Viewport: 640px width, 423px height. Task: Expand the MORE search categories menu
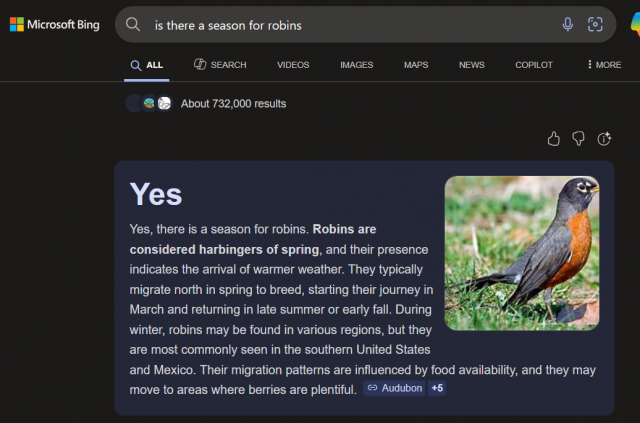click(x=604, y=65)
